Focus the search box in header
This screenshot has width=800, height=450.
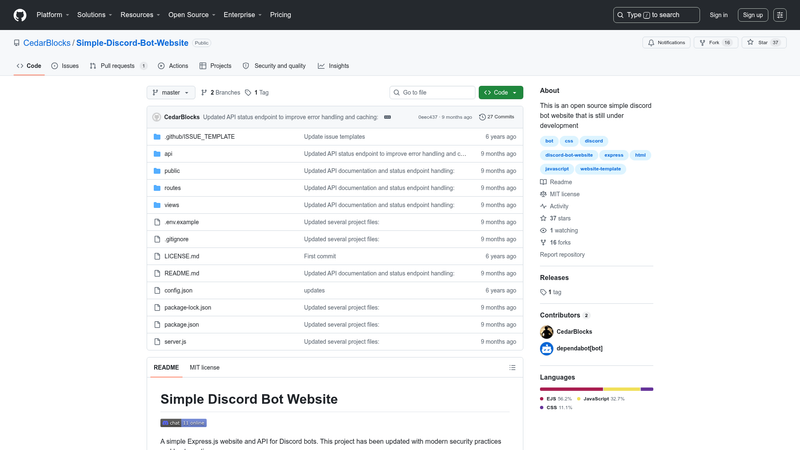click(x=656, y=15)
